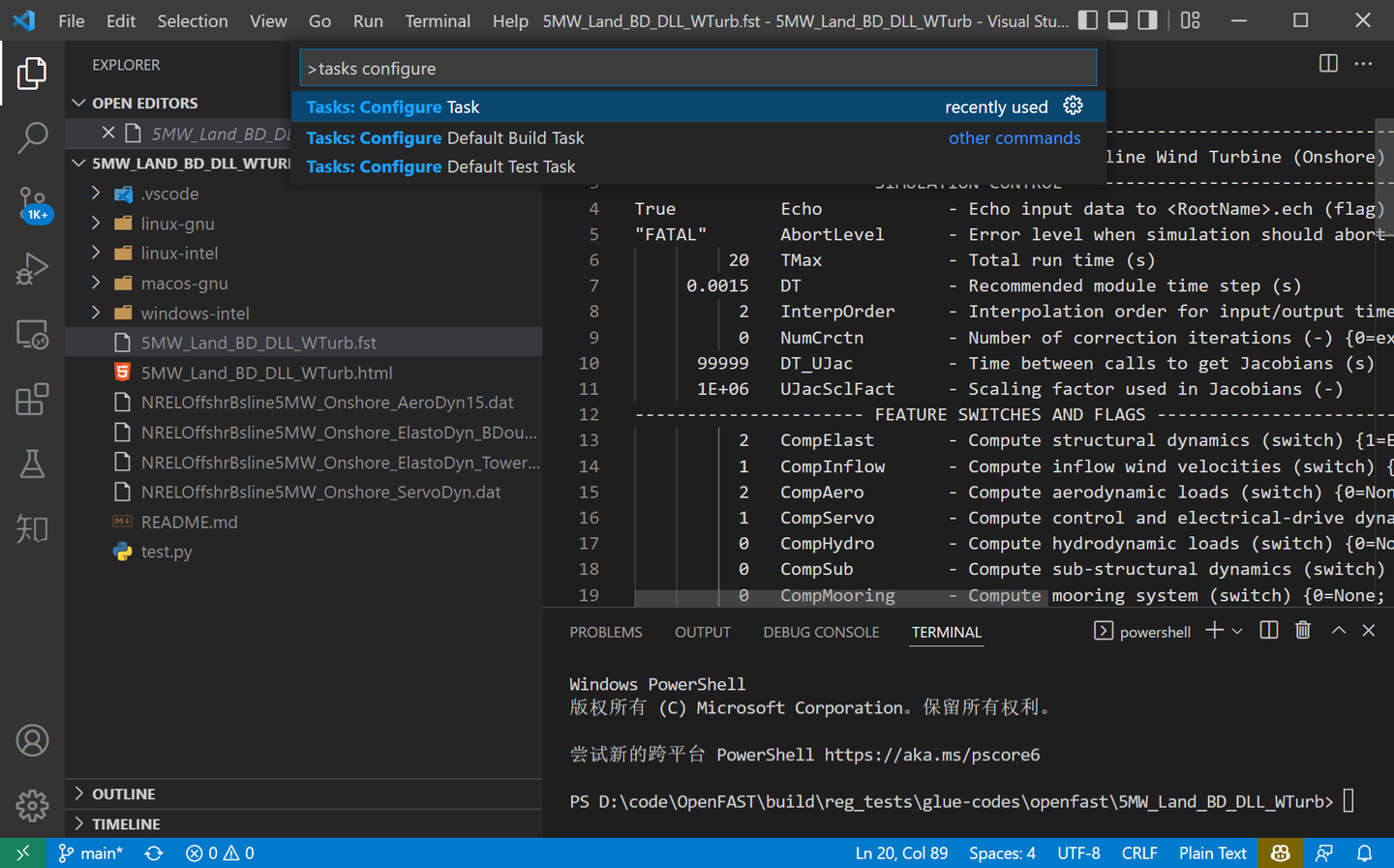1394x868 pixels.
Task: Open the Extensions view
Action: point(32,399)
